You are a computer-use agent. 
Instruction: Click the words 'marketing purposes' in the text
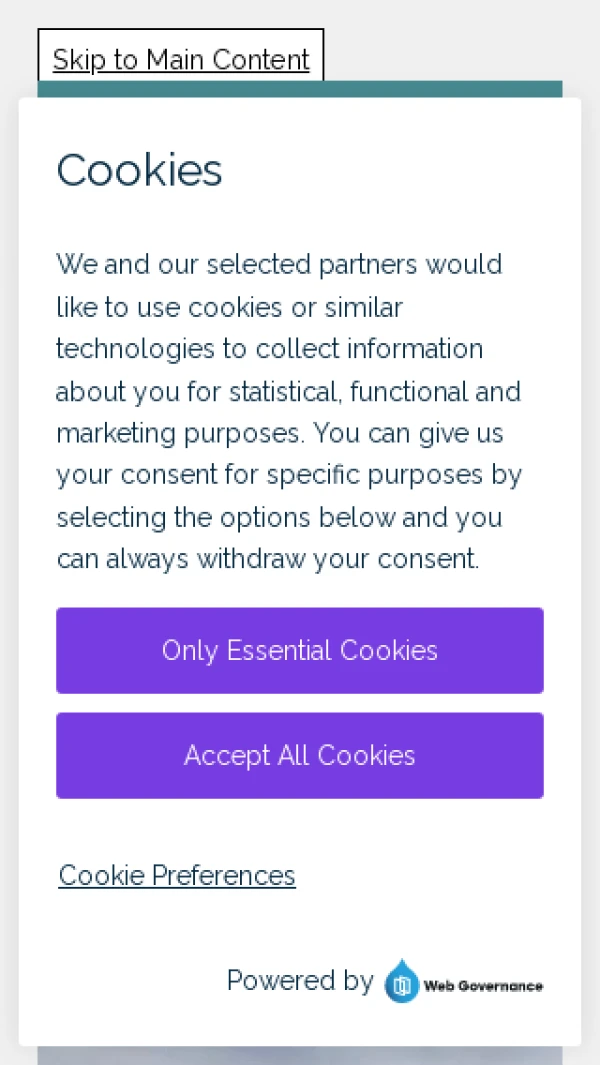pyautogui.click(x=178, y=434)
